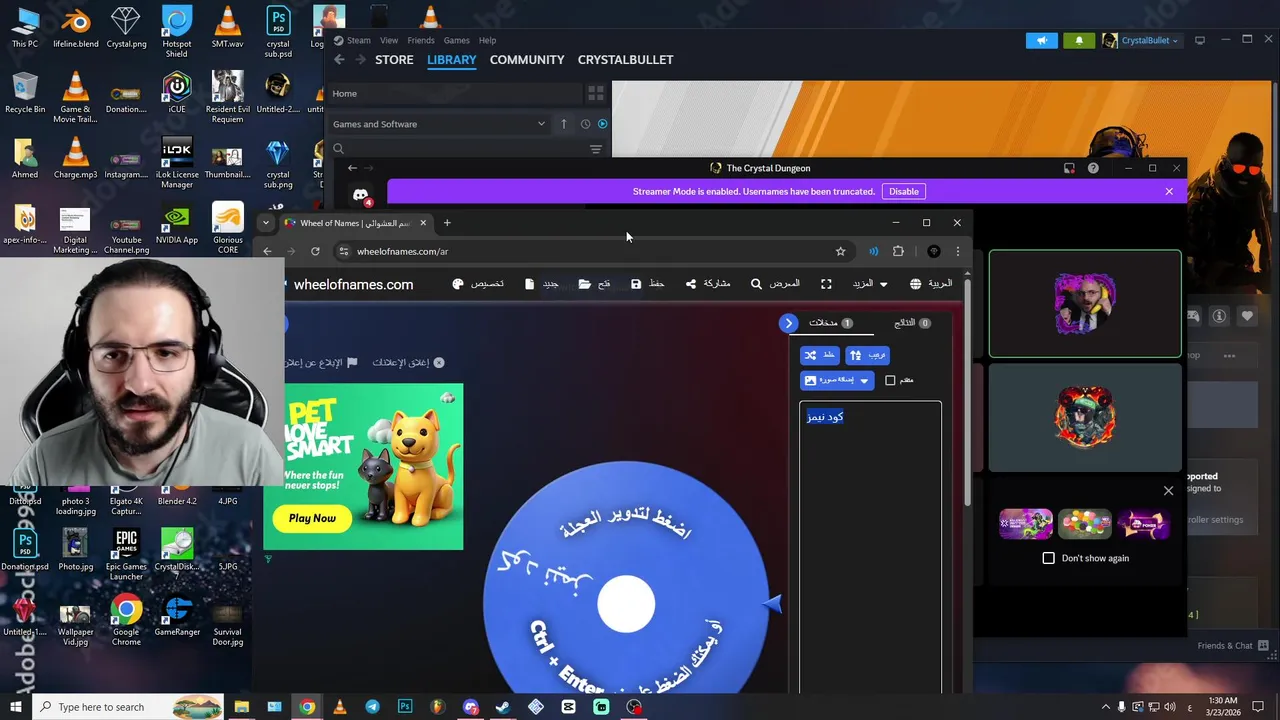Toggle Steam library grid view icon
This screenshot has height=720, width=1280.
click(x=596, y=93)
